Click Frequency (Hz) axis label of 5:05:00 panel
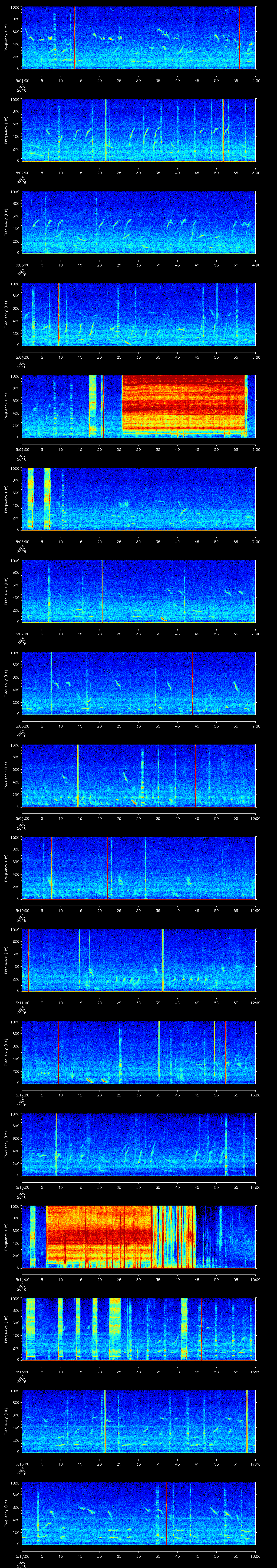This screenshot has height=1568, width=277. pos(6,407)
